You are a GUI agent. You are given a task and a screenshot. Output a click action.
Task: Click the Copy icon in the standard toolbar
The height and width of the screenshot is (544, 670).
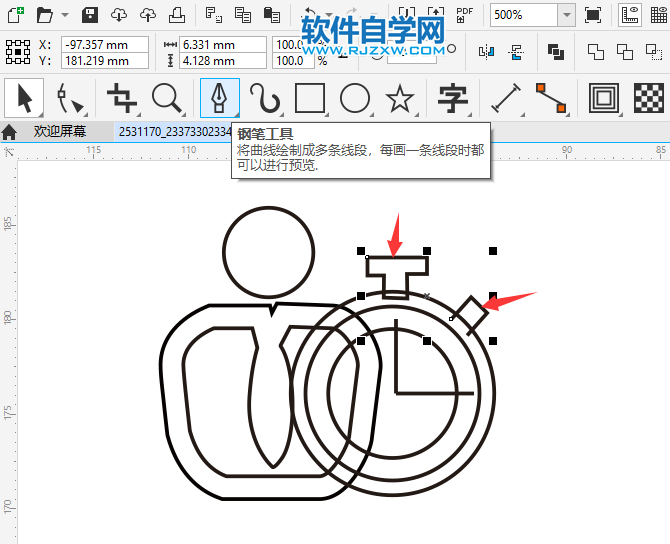point(243,15)
